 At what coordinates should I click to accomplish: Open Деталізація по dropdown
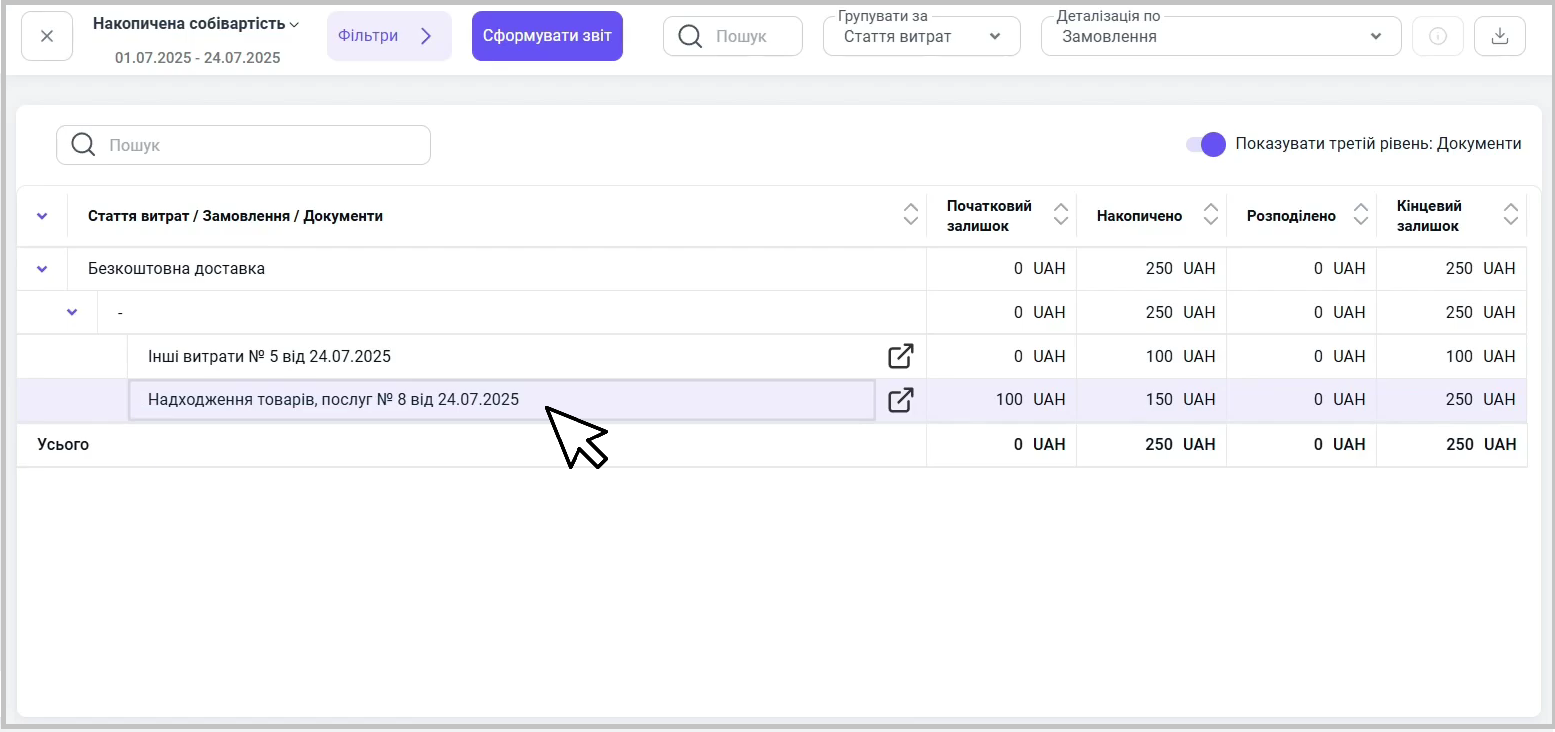click(1220, 37)
